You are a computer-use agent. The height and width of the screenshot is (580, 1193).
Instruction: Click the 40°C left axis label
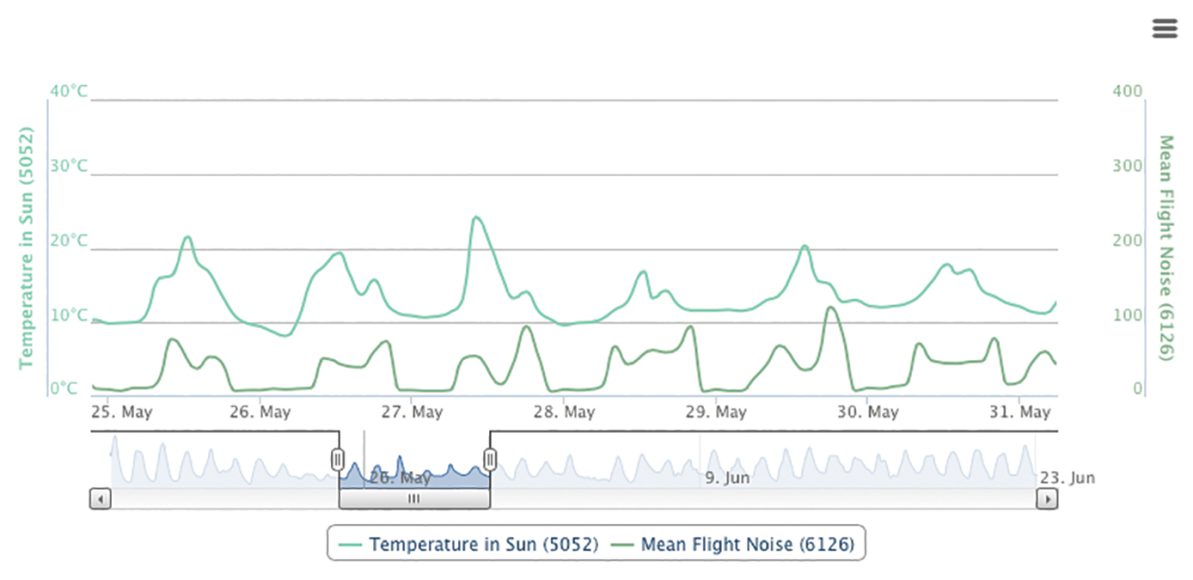click(70, 92)
